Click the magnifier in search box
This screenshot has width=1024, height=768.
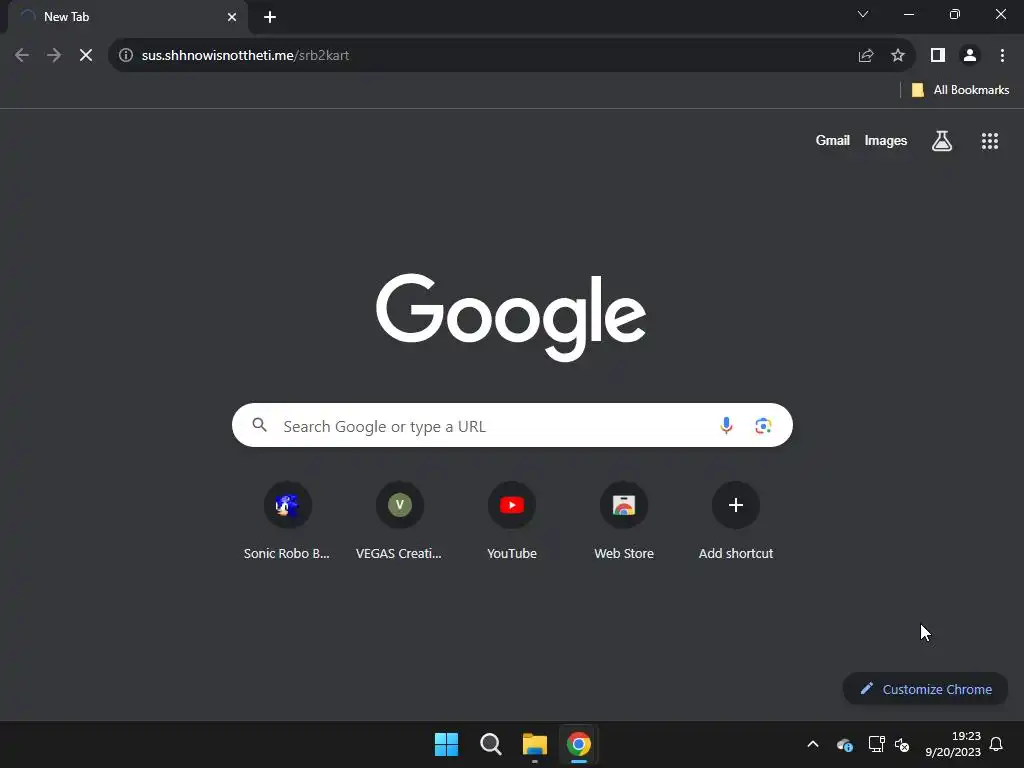259,425
